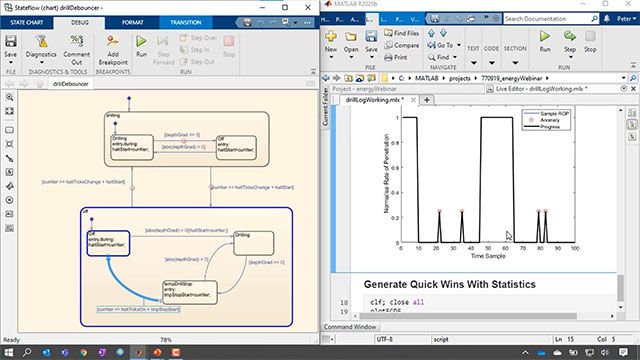
Task: Switch to the FORMAT ribbon tab
Action: (x=132, y=22)
